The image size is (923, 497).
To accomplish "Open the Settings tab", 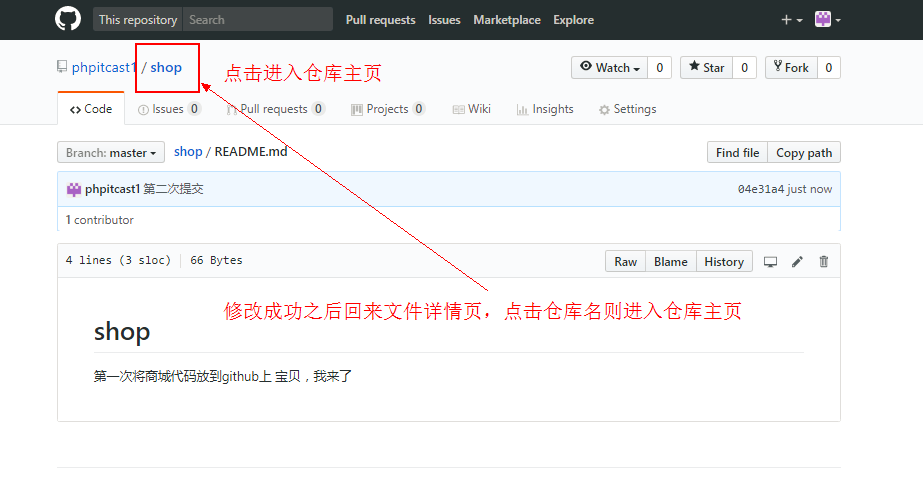I will point(627,109).
